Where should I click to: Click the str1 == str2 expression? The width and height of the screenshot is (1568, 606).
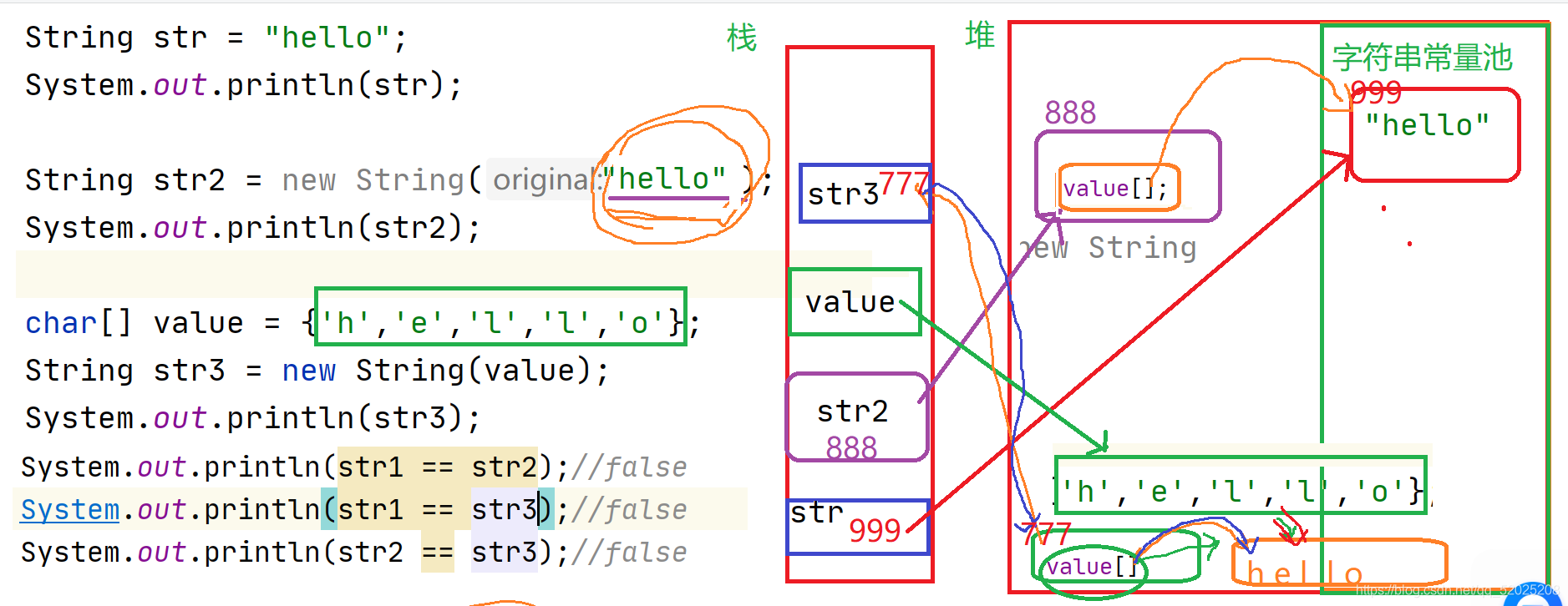pos(437,467)
